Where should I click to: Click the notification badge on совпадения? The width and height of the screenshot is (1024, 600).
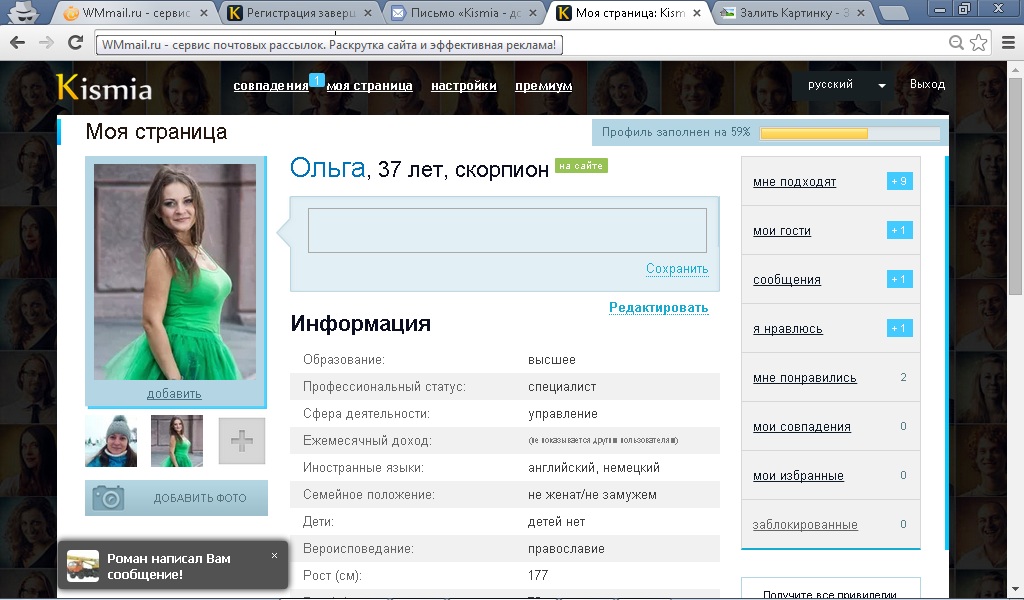tap(316, 80)
